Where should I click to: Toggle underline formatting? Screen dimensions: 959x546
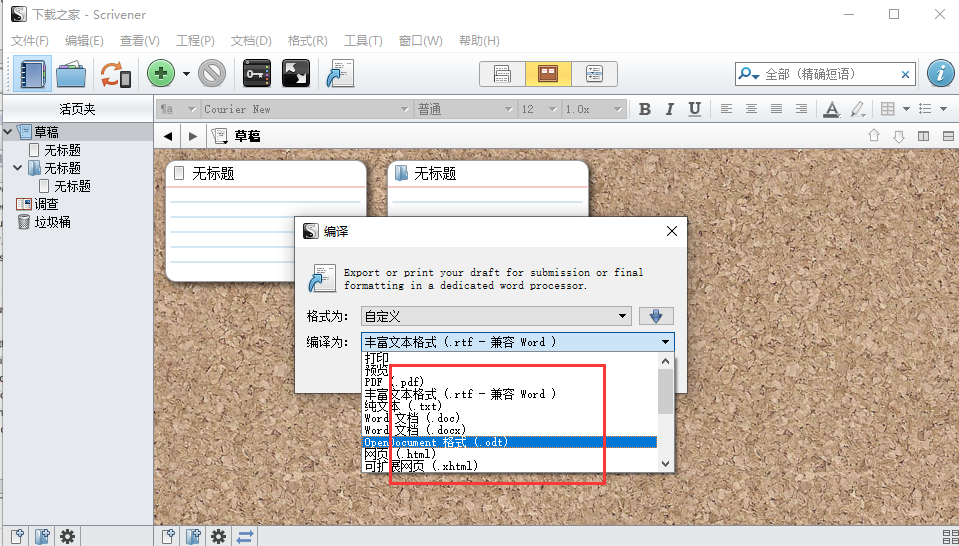point(694,109)
